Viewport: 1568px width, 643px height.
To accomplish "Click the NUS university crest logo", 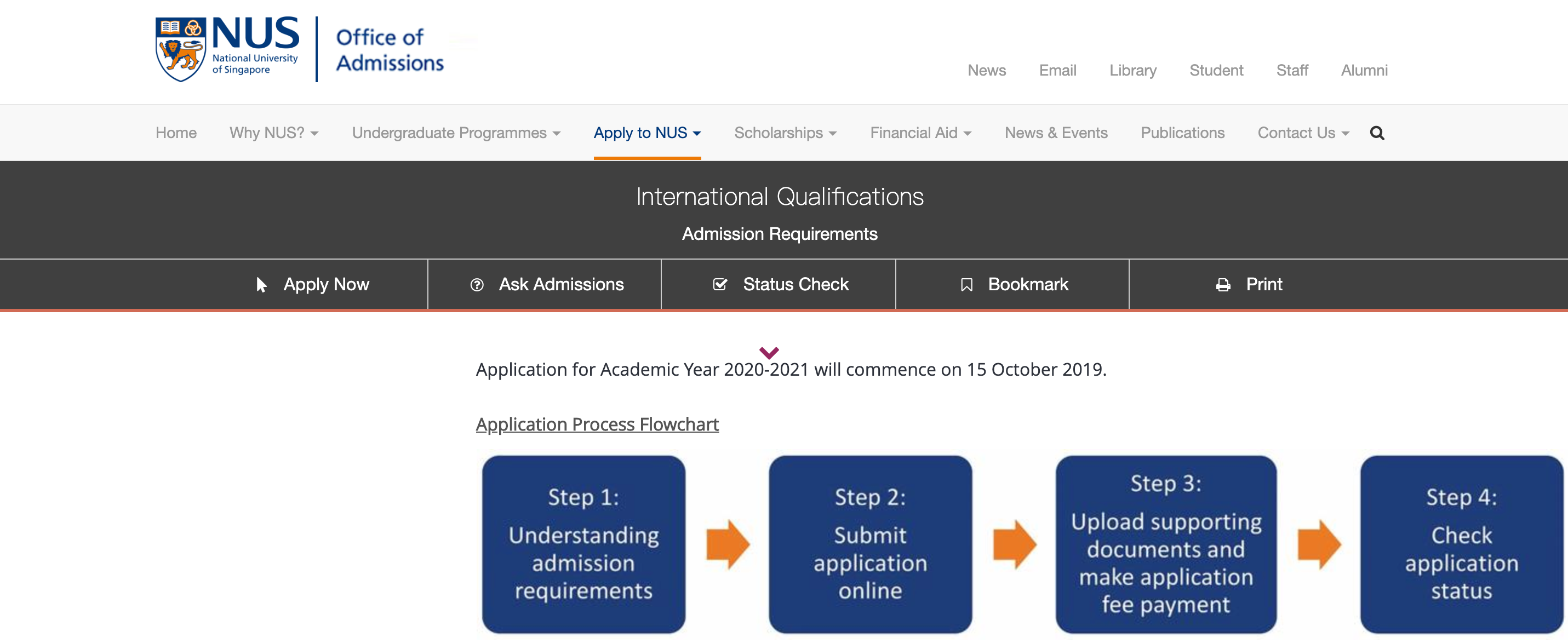I will tap(180, 49).
